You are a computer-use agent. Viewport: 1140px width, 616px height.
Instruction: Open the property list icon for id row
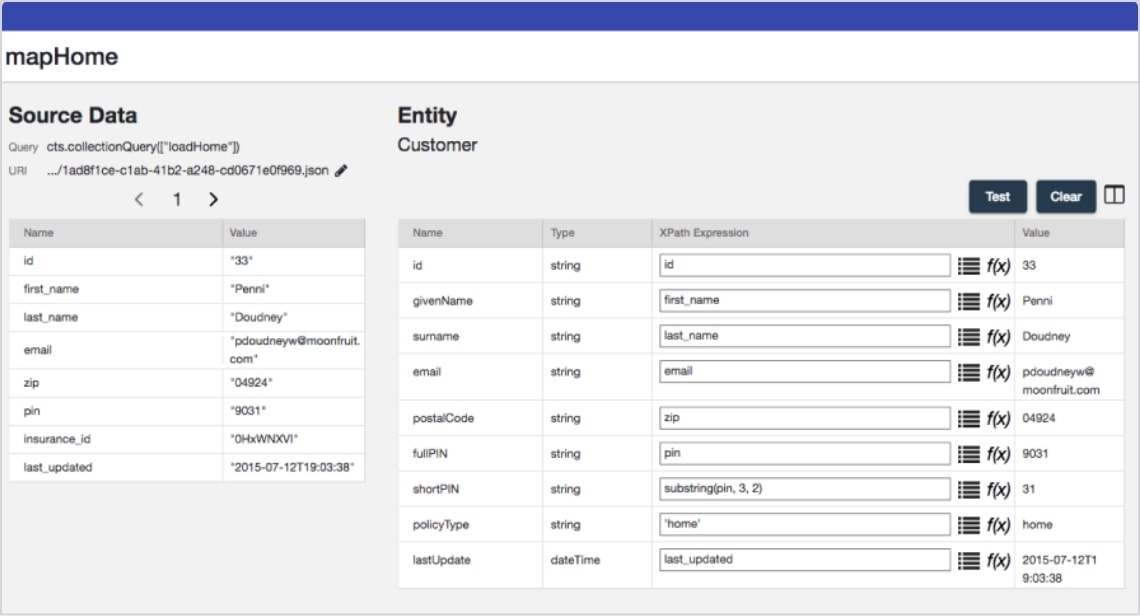[x=968, y=266]
